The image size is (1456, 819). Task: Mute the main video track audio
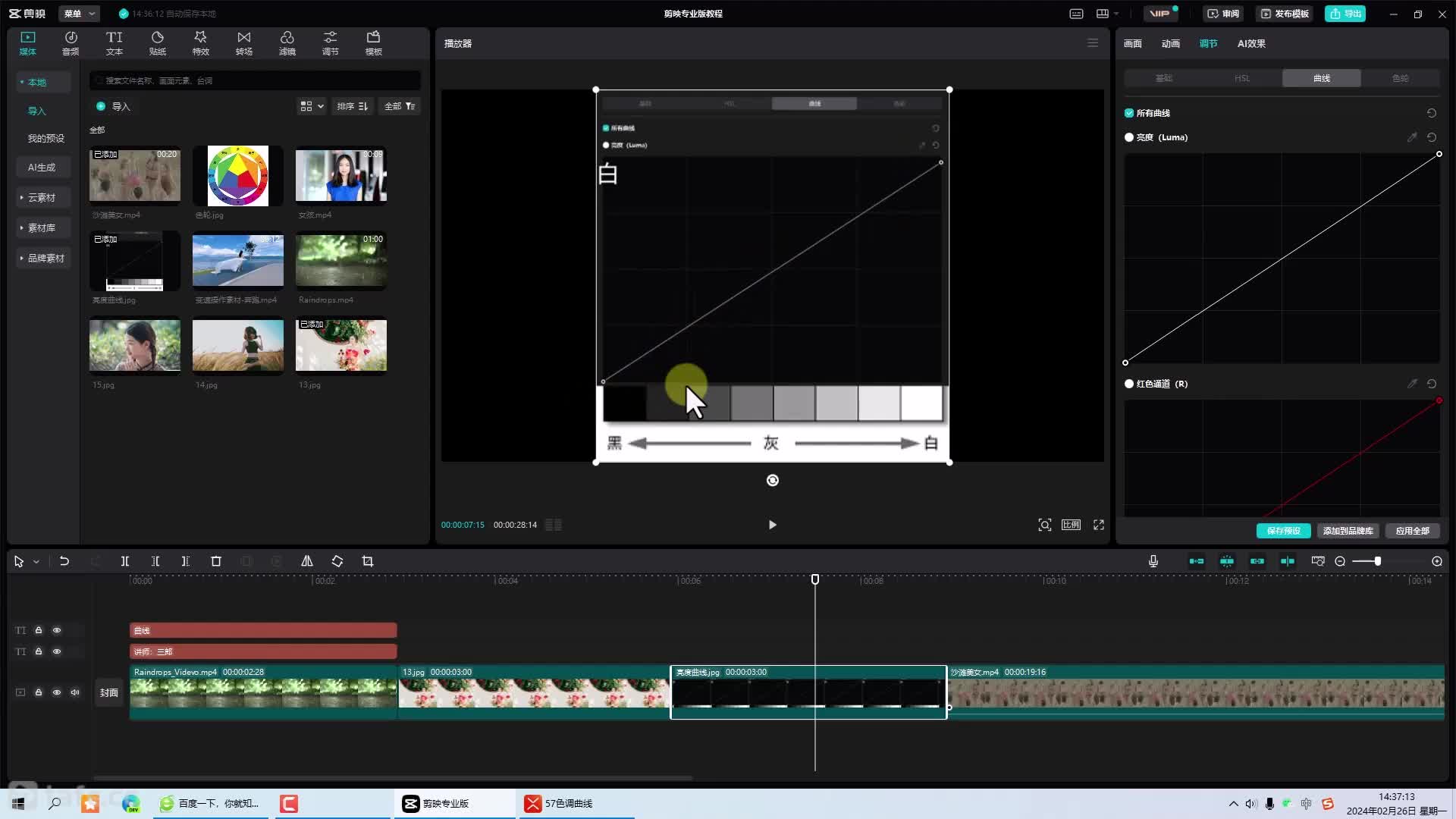(75, 692)
